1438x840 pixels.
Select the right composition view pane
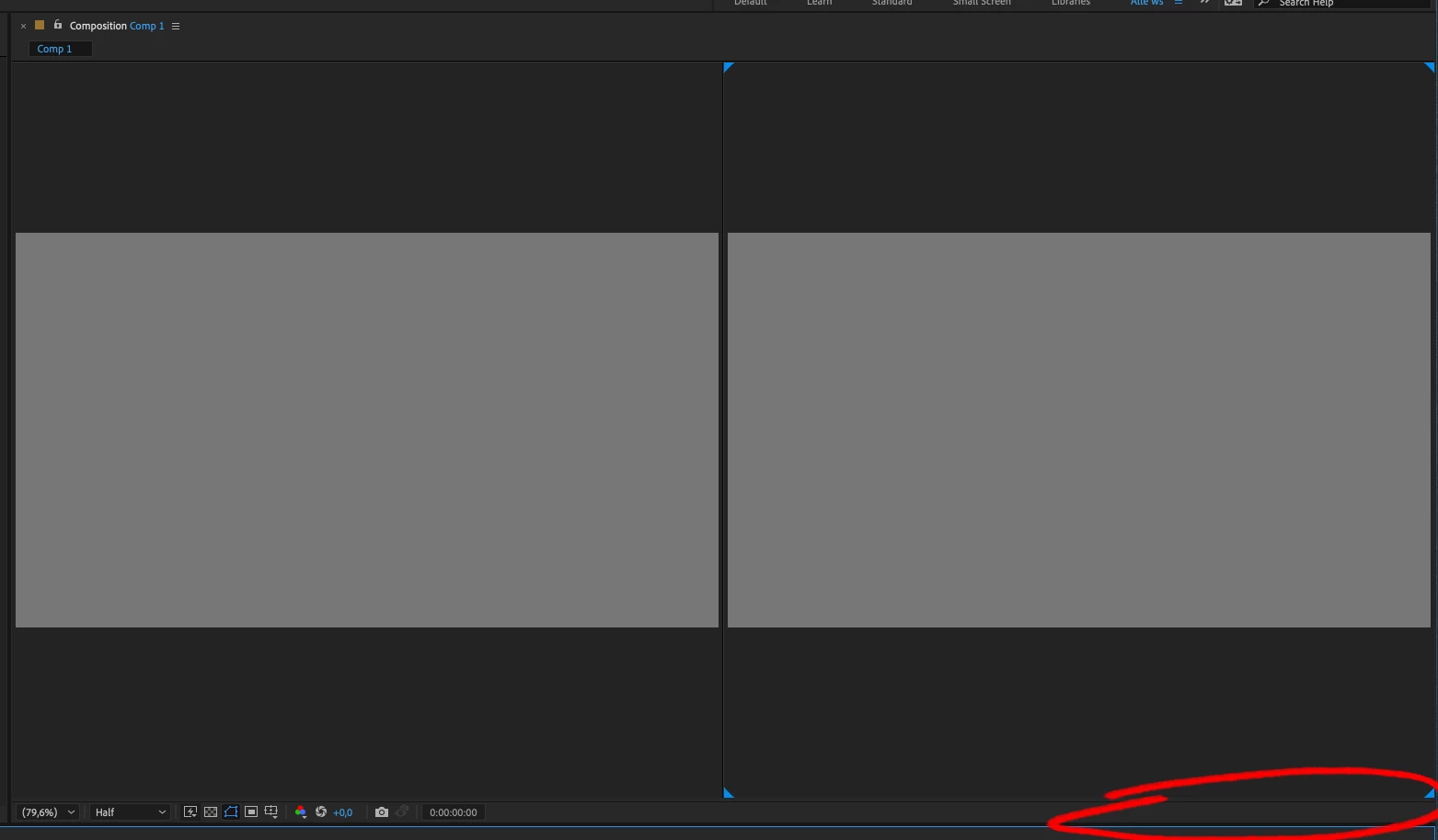click(x=1079, y=430)
